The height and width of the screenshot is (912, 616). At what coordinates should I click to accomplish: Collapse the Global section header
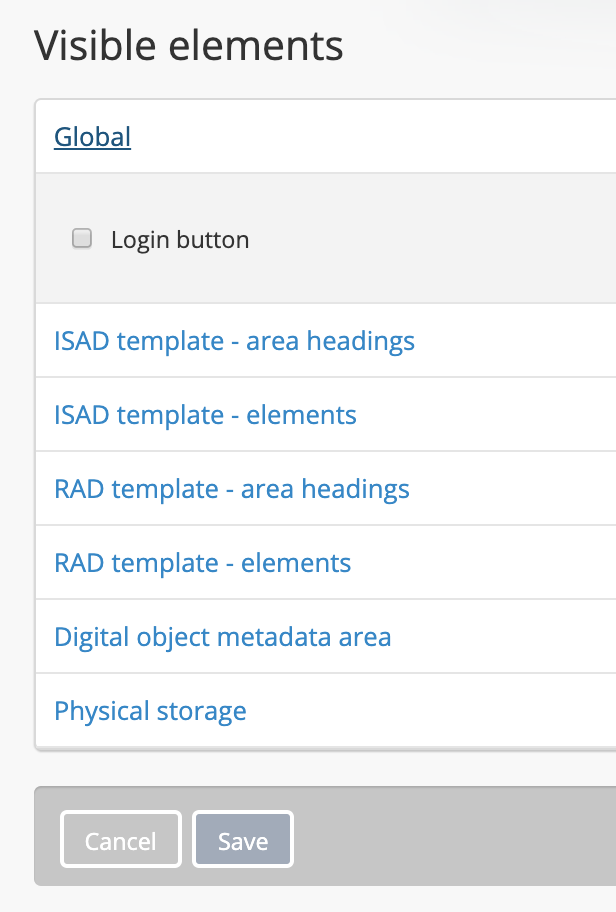(x=92, y=137)
